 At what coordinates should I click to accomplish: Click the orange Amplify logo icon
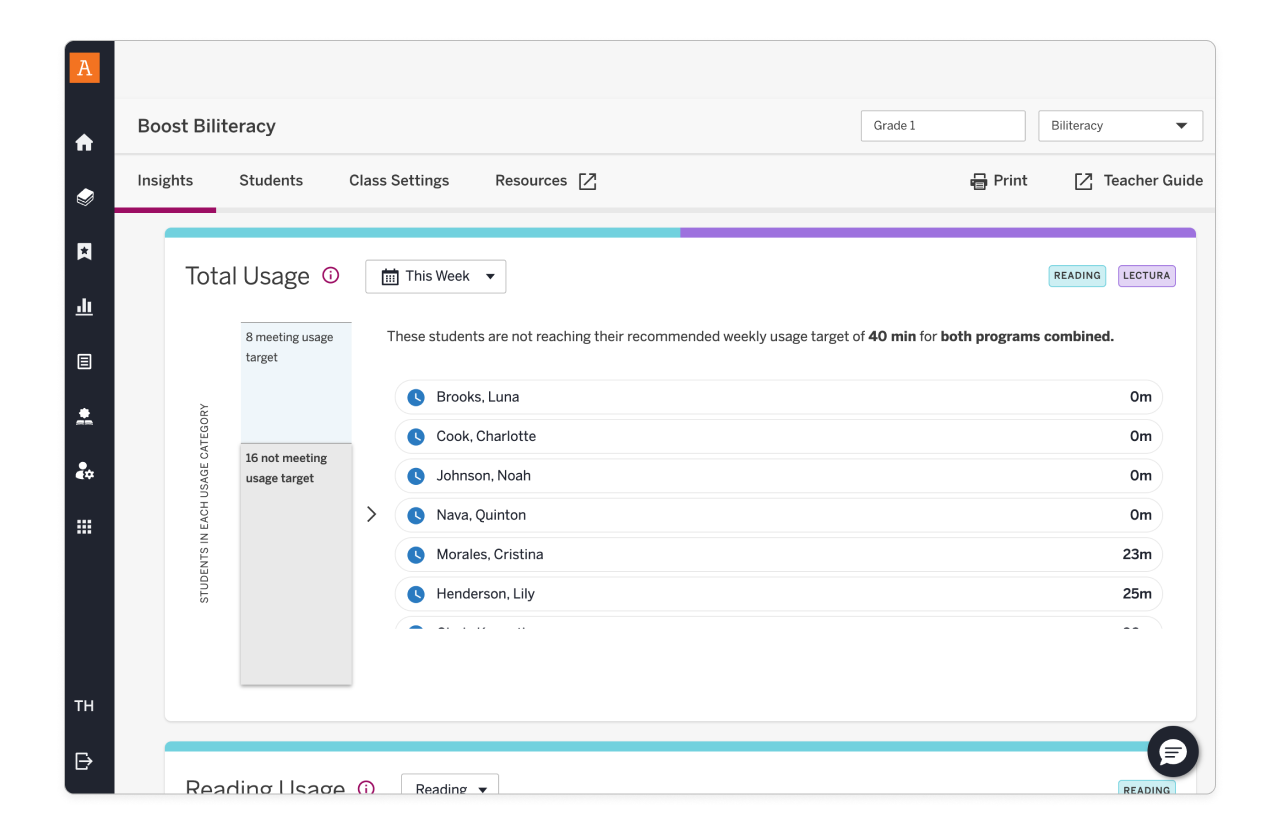pyautogui.click(x=84, y=68)
